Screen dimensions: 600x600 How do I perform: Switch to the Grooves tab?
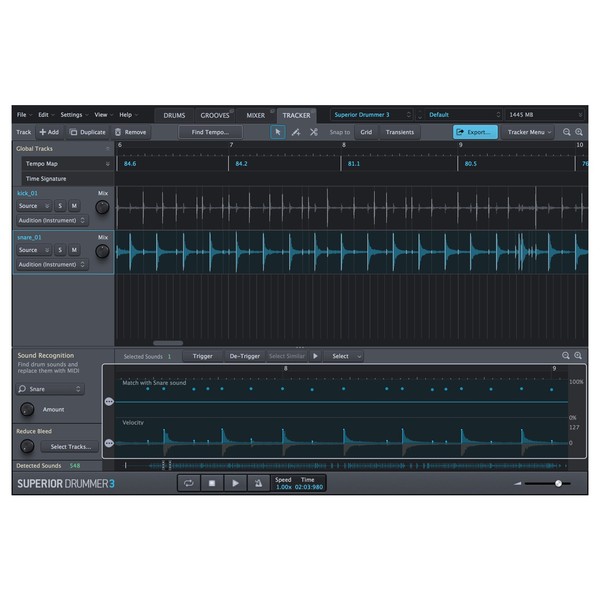tap(215, 115)
